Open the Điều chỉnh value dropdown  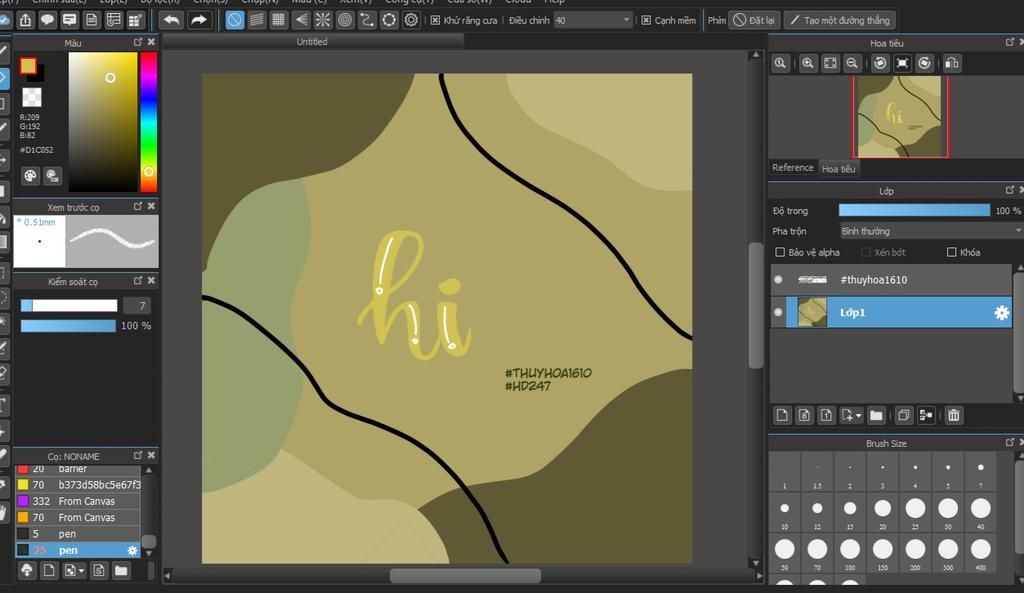tap(594, 20)
